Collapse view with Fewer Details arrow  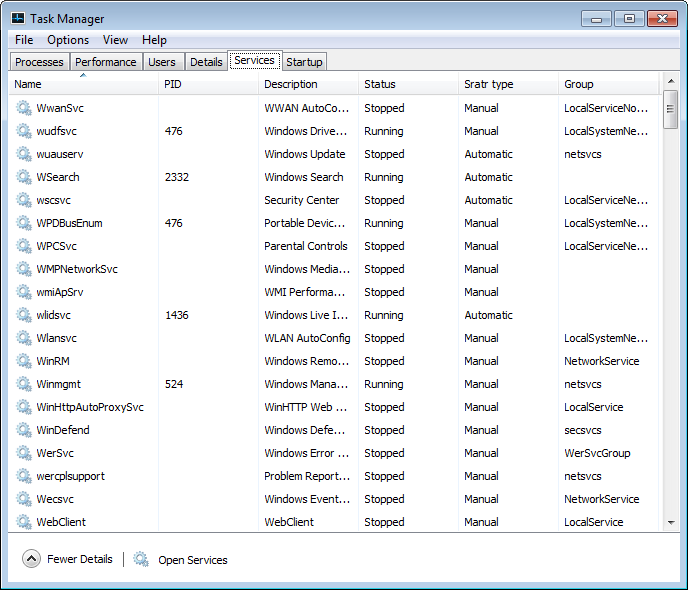(31, 559)
